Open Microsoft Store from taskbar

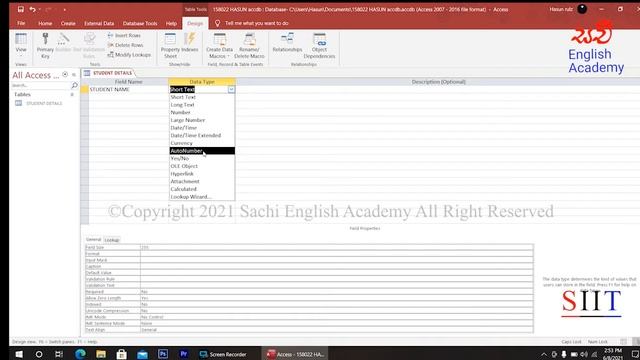[122, 354]
